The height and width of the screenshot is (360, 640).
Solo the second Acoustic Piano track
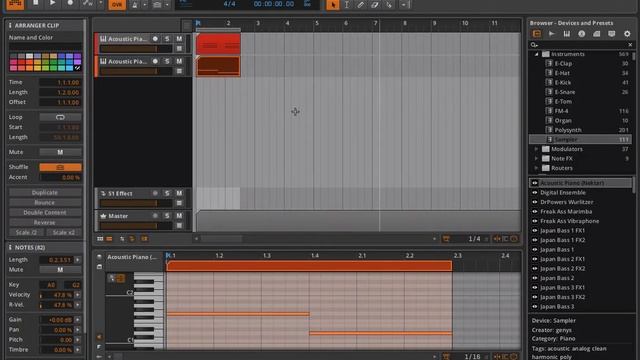pos(167,61)
